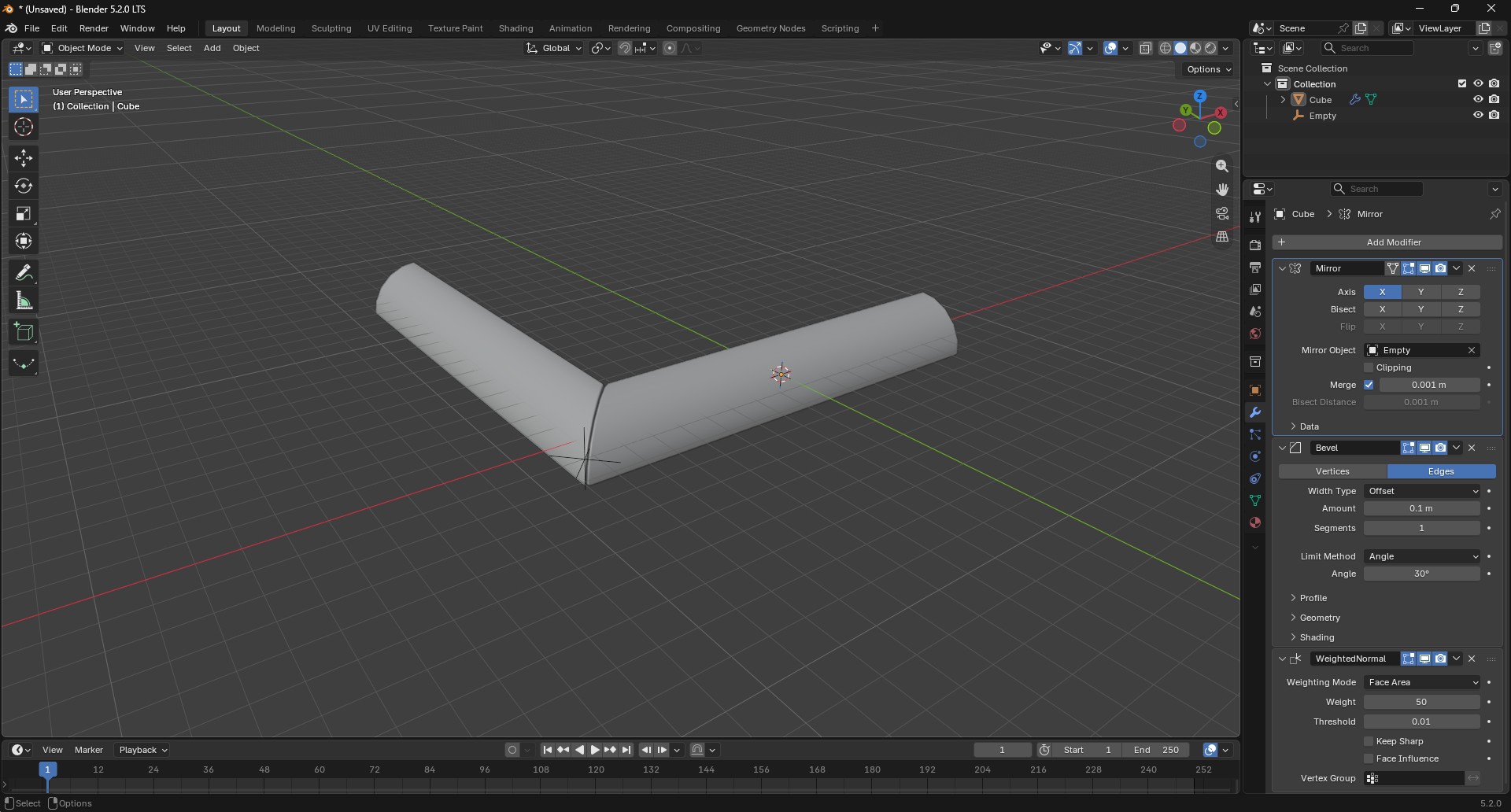Select the Cursor tool in the toolbar
This screenshot has height=812, width=1511.
tap(24, 127)
